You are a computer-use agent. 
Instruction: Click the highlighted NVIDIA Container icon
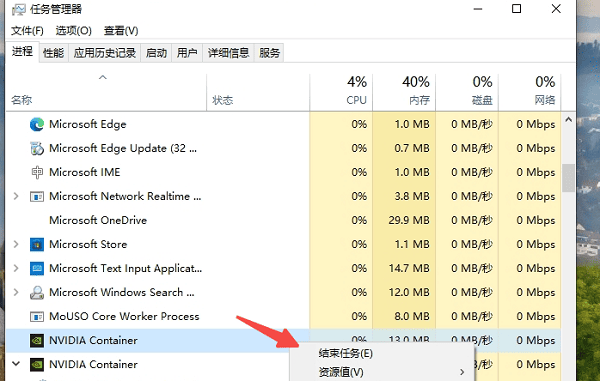tap(37, 340)
